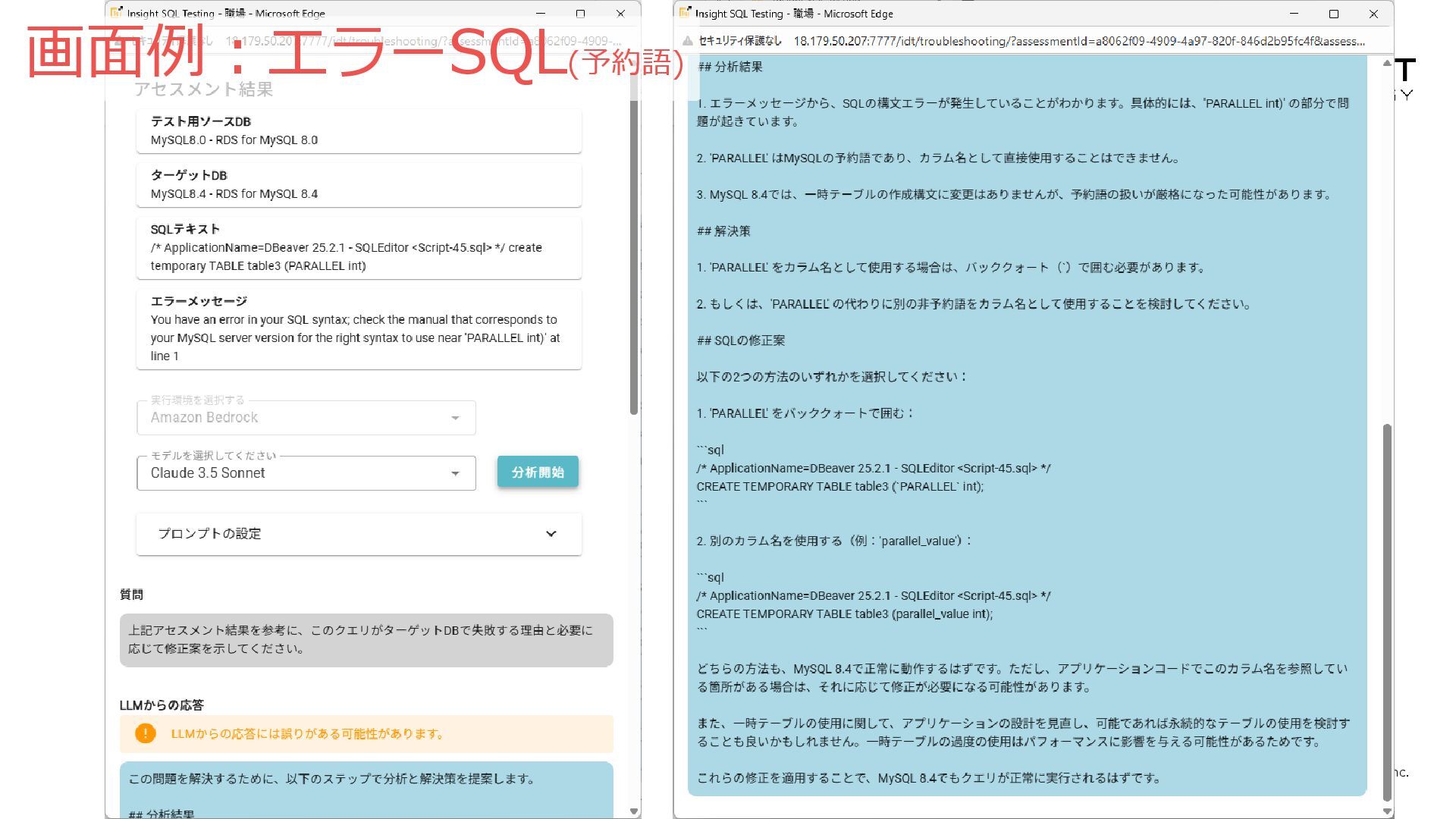
Task: Click the orange warning icon in LLM alert
Action: (145, 733)
